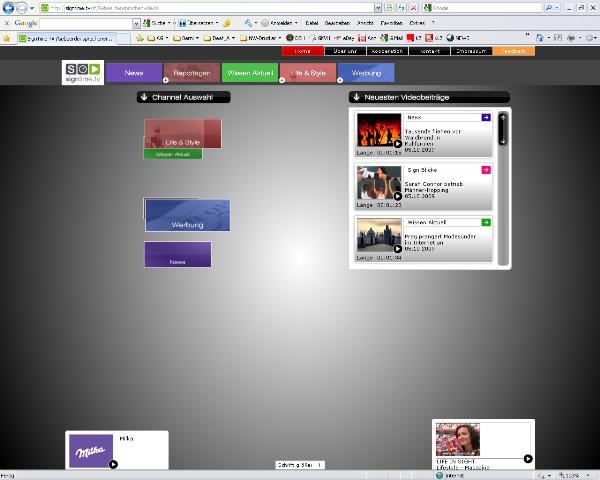Open the News tab
The image size is (600, 480).
[x=134, y=73]
